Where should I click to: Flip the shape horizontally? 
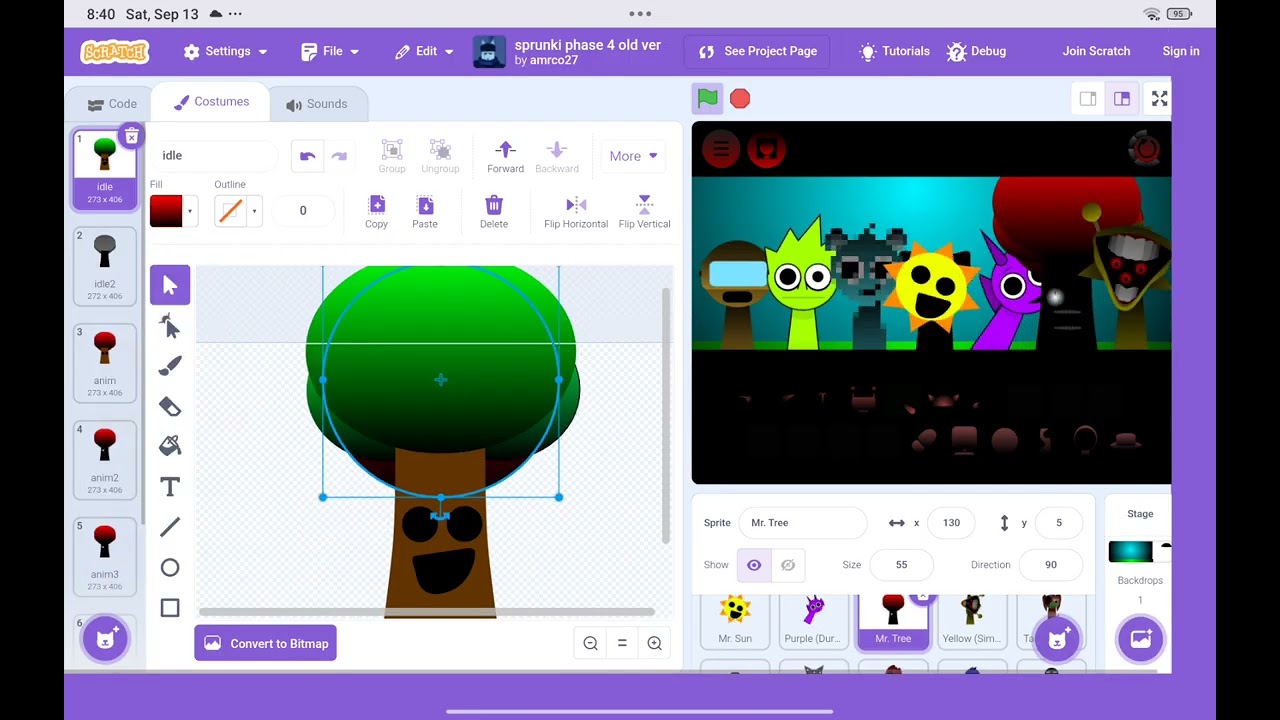(x=576, y=211)
